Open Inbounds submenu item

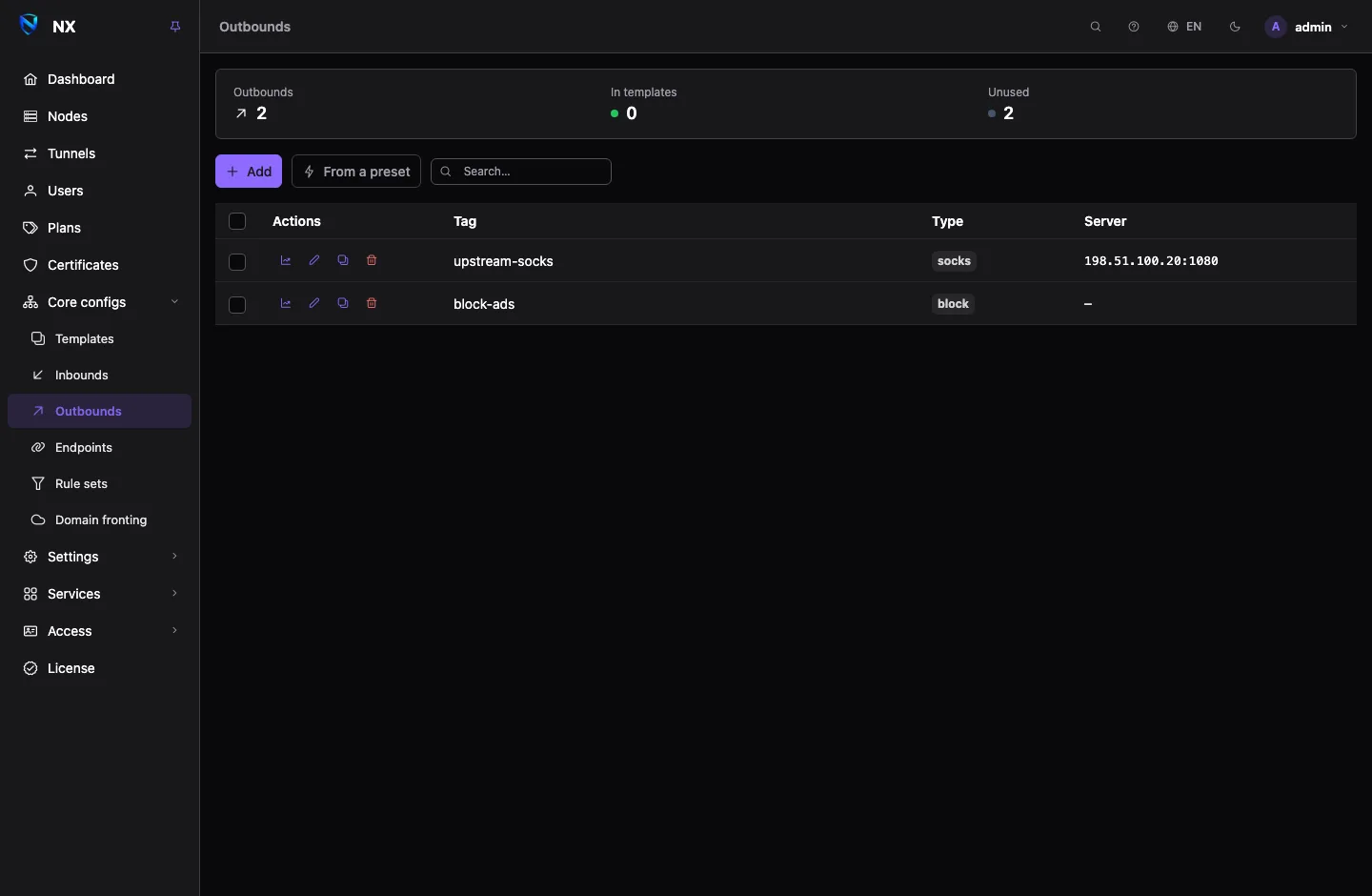99,375
